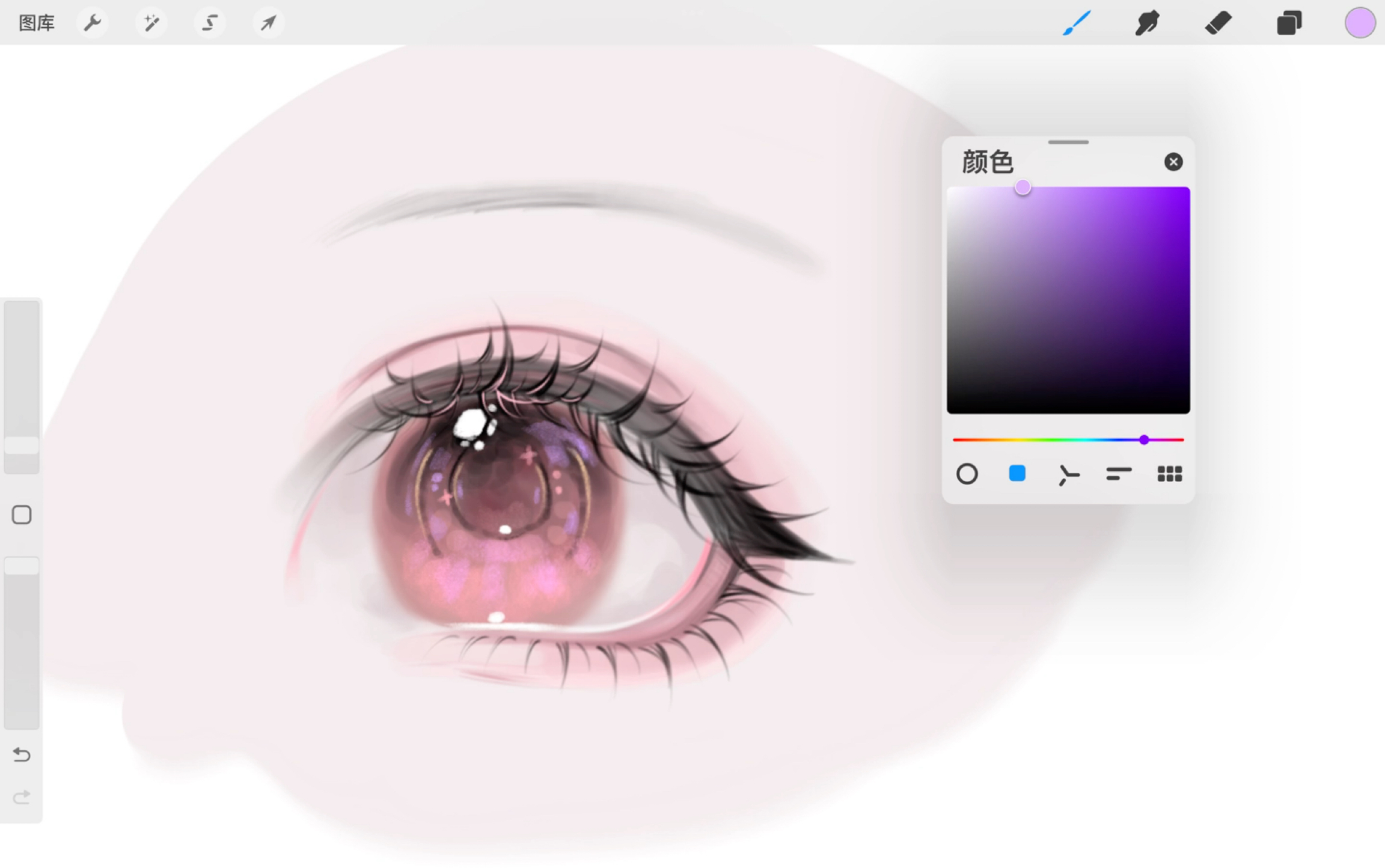Select the Eraser tool

(x=1218, y=23)
